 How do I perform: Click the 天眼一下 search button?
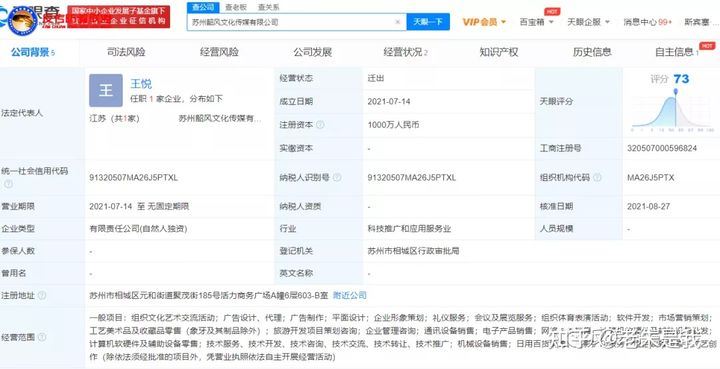click(428, 22)
